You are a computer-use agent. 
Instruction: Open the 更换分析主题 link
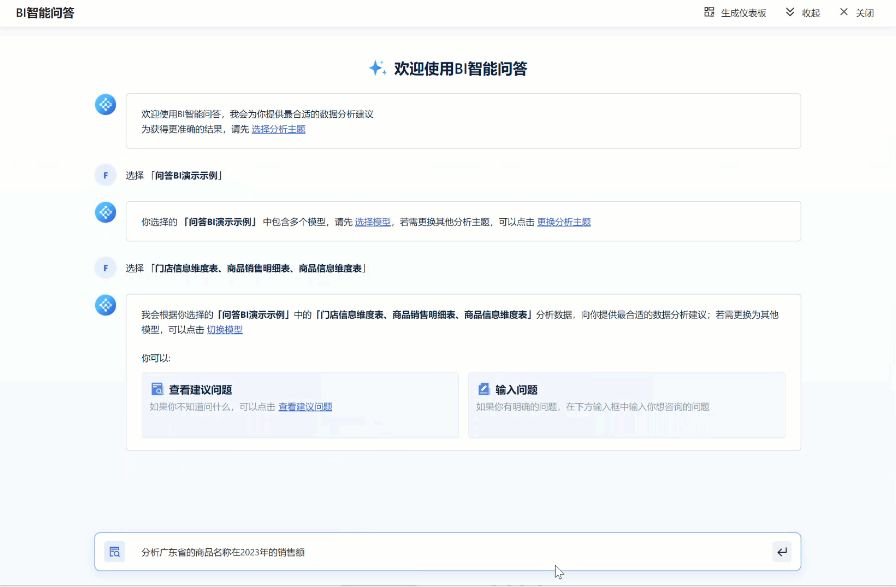click(x=563, y=222)
